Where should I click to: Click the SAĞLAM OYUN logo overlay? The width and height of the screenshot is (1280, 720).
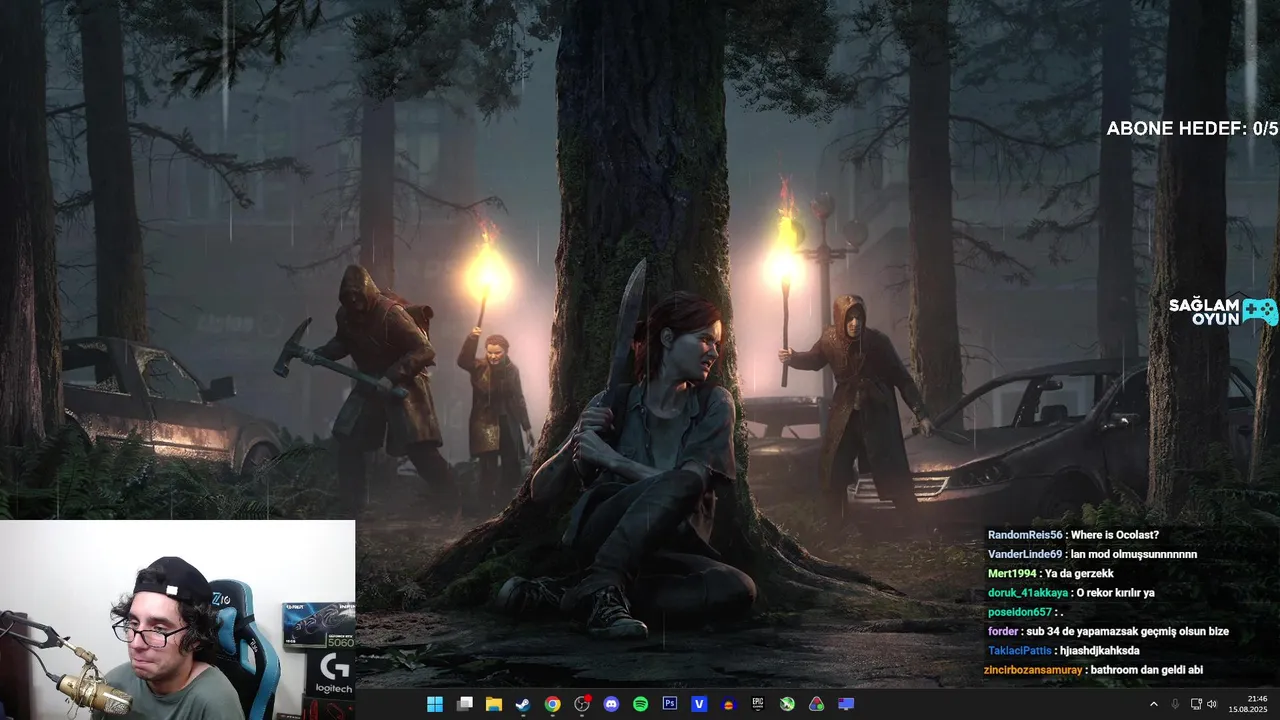[x=1223, y=312]
